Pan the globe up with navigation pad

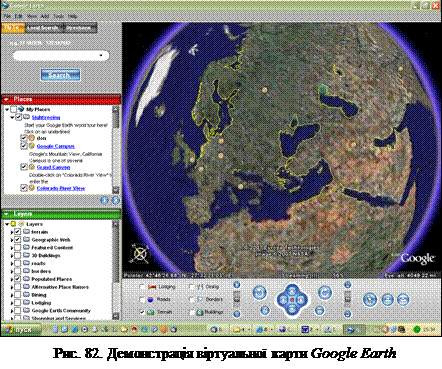(x=292, y=291)
